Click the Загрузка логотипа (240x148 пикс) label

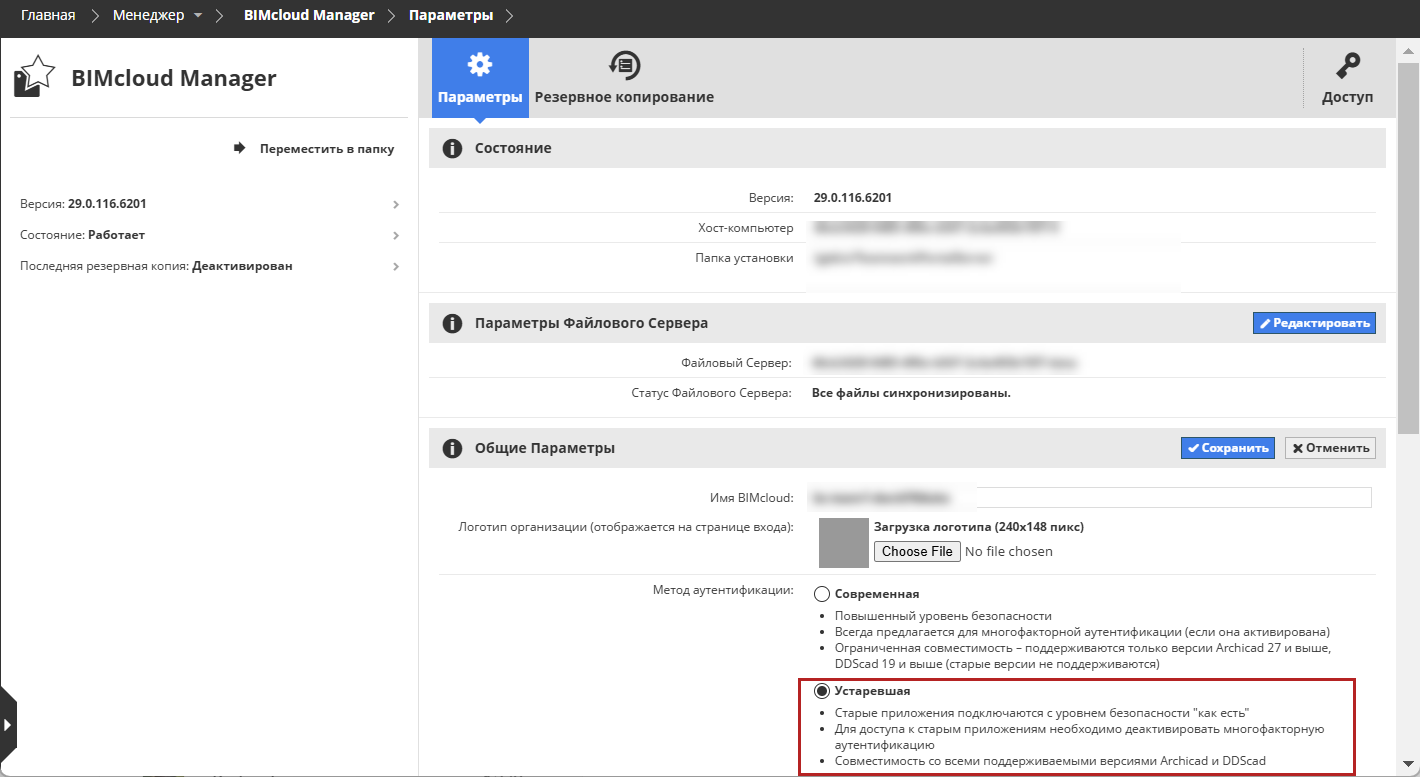coord(979,527)
